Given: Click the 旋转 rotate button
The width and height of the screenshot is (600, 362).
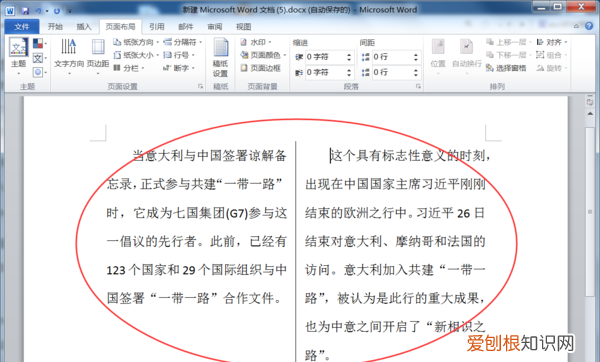Looking at the screenshot, I should point(550,68).
